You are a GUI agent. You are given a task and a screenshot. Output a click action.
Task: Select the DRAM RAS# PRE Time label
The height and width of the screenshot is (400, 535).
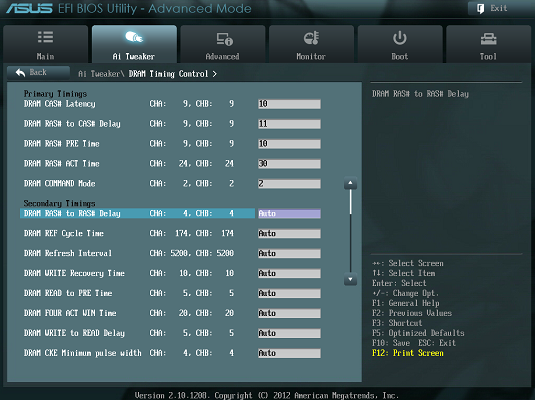61,144
